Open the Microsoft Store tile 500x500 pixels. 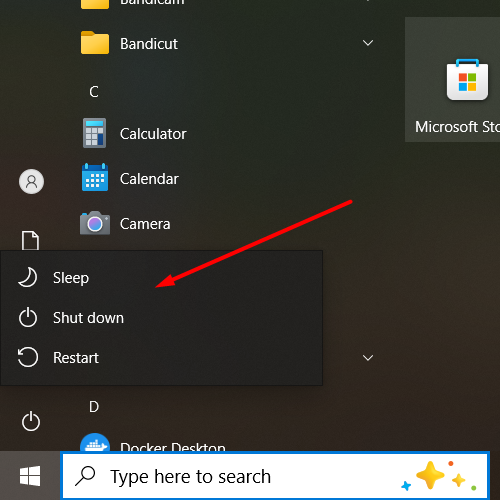(452, 80)
